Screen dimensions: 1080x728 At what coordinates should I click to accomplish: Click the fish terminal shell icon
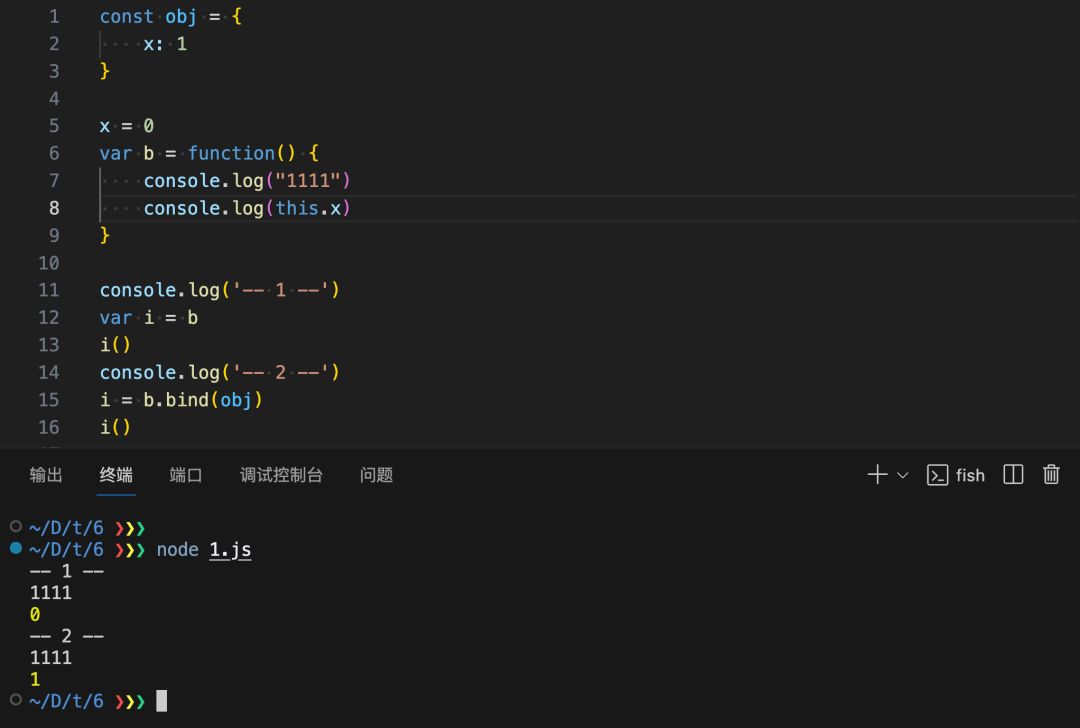pos(938,475)
